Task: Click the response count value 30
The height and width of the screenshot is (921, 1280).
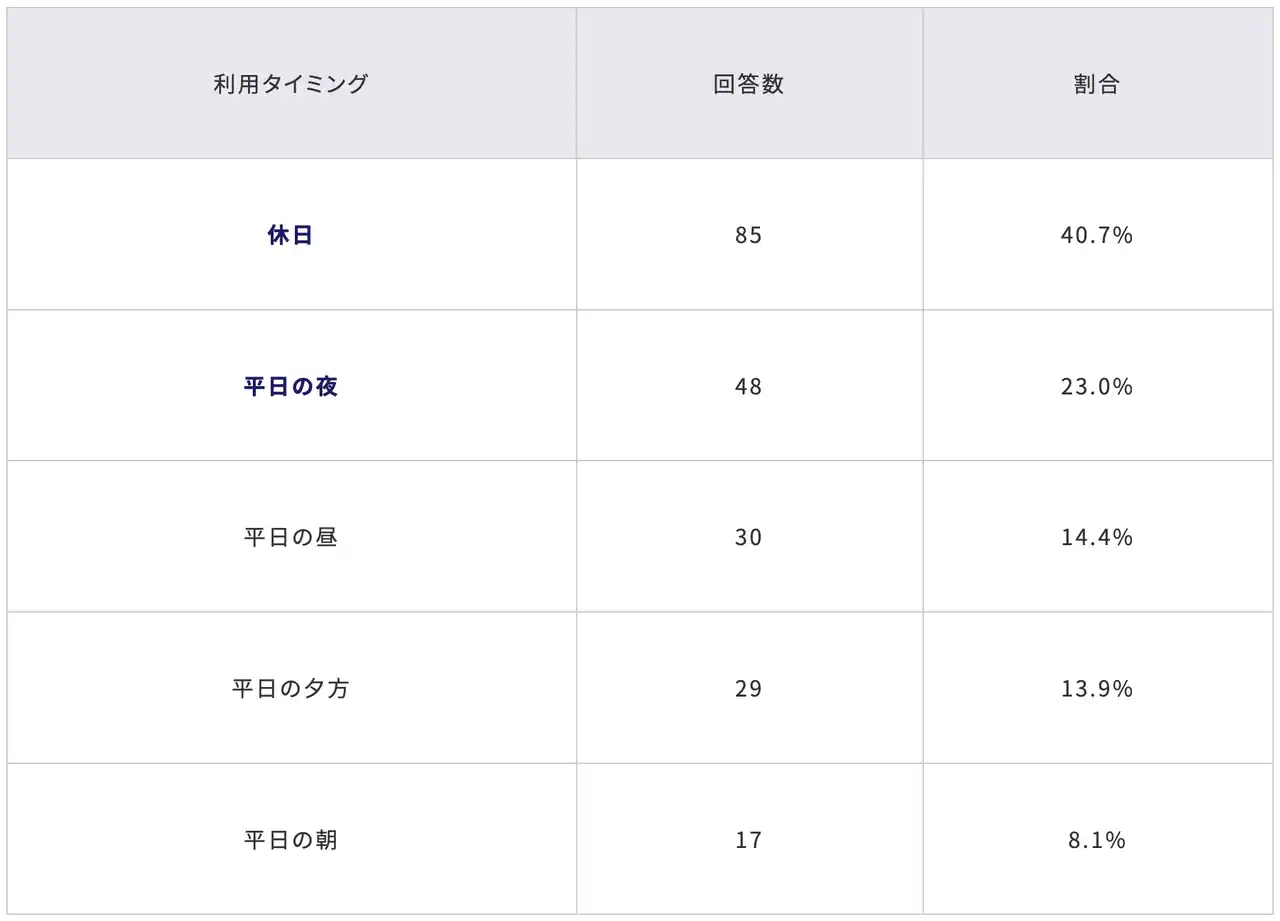Action: click(748, 537)
